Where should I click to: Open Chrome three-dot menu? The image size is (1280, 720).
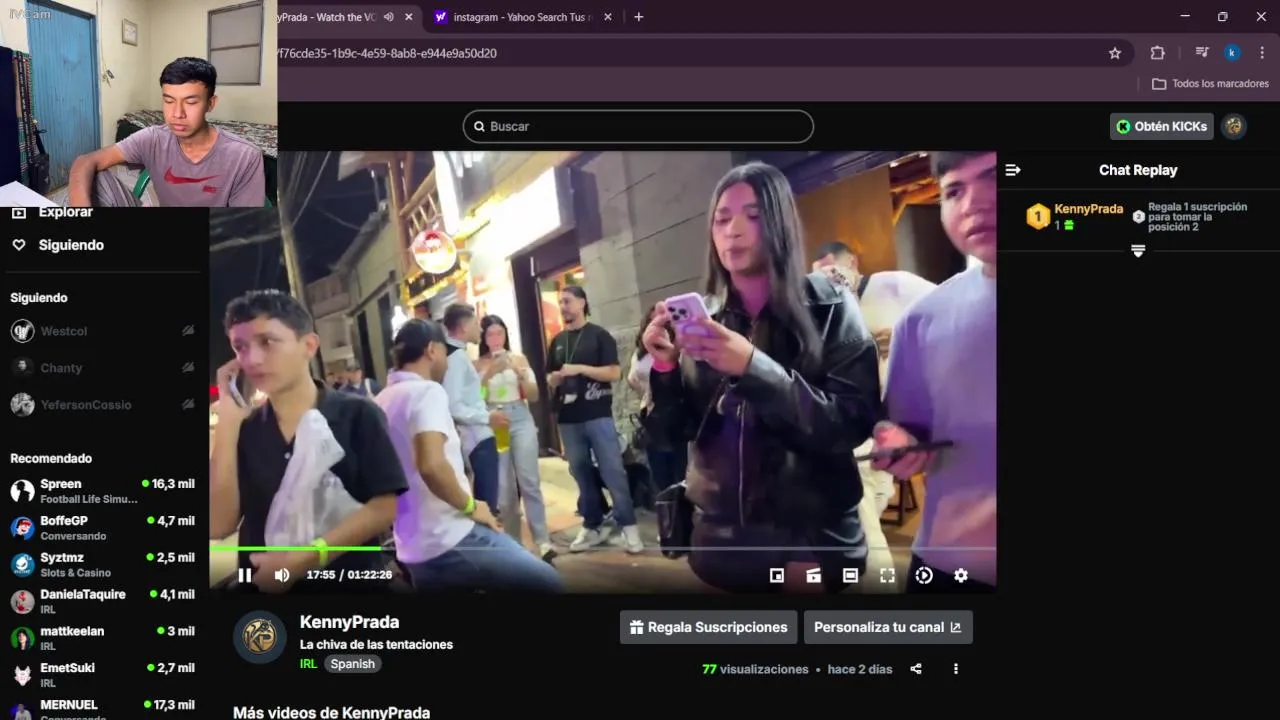click(x=1262, y=53)
